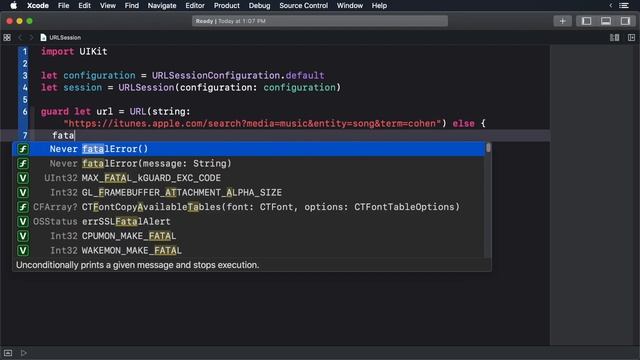
Task: Click line number 4 in gutter
Action: (x=24, y=87)
